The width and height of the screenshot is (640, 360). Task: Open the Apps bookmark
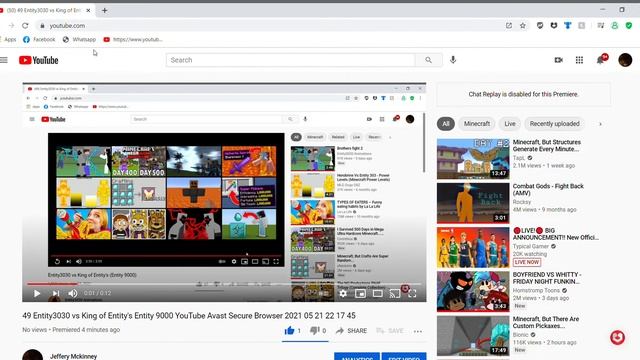pyautogui.click(x=8, y=40)
